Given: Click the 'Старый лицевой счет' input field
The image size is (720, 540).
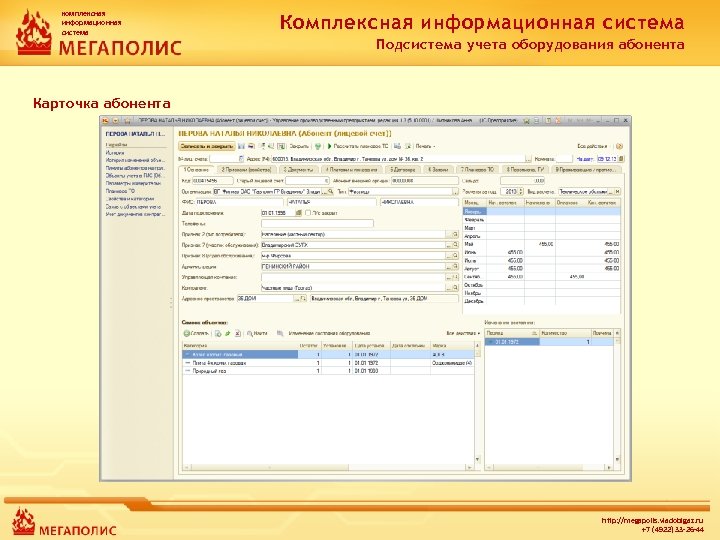Looking at the screenshot, I should click(307, 180).
